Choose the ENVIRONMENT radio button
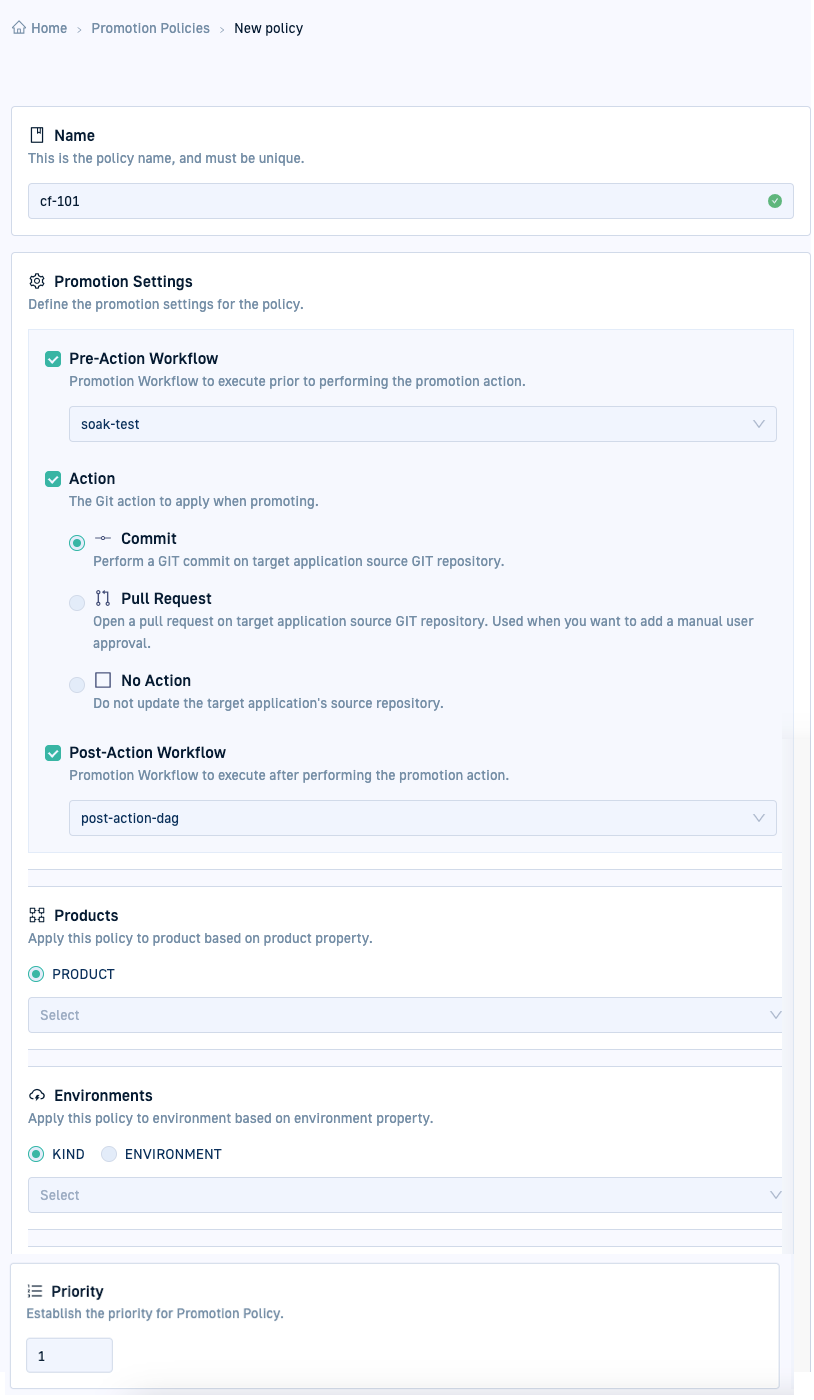 tap(109, 1154)
